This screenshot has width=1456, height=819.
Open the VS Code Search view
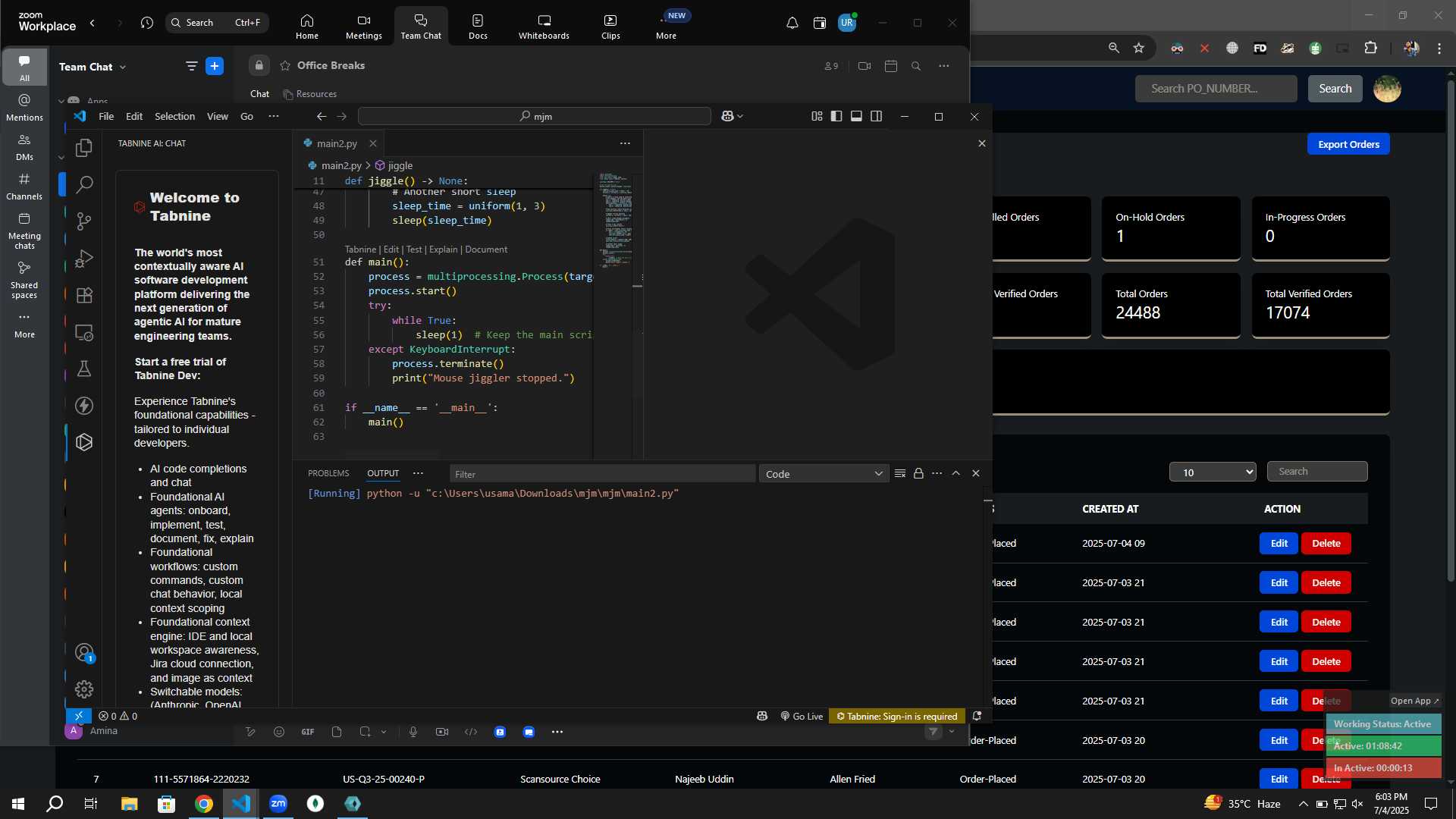point(84,184)
